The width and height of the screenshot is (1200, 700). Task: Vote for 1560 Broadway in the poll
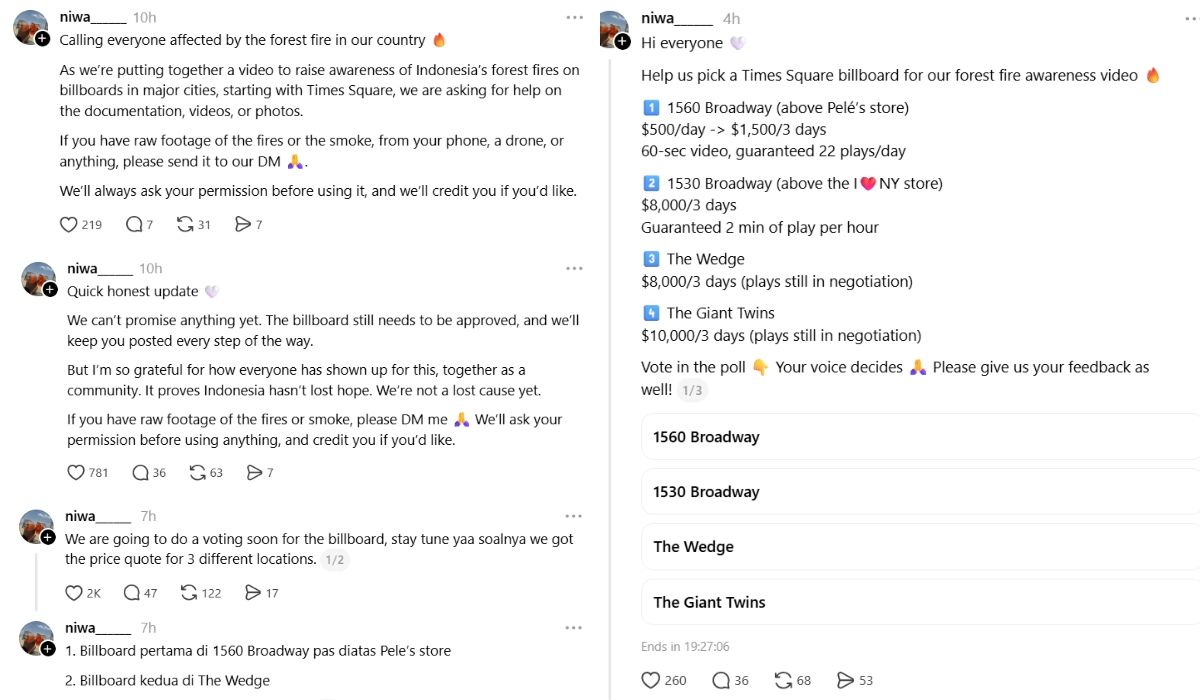pos(920,437)
